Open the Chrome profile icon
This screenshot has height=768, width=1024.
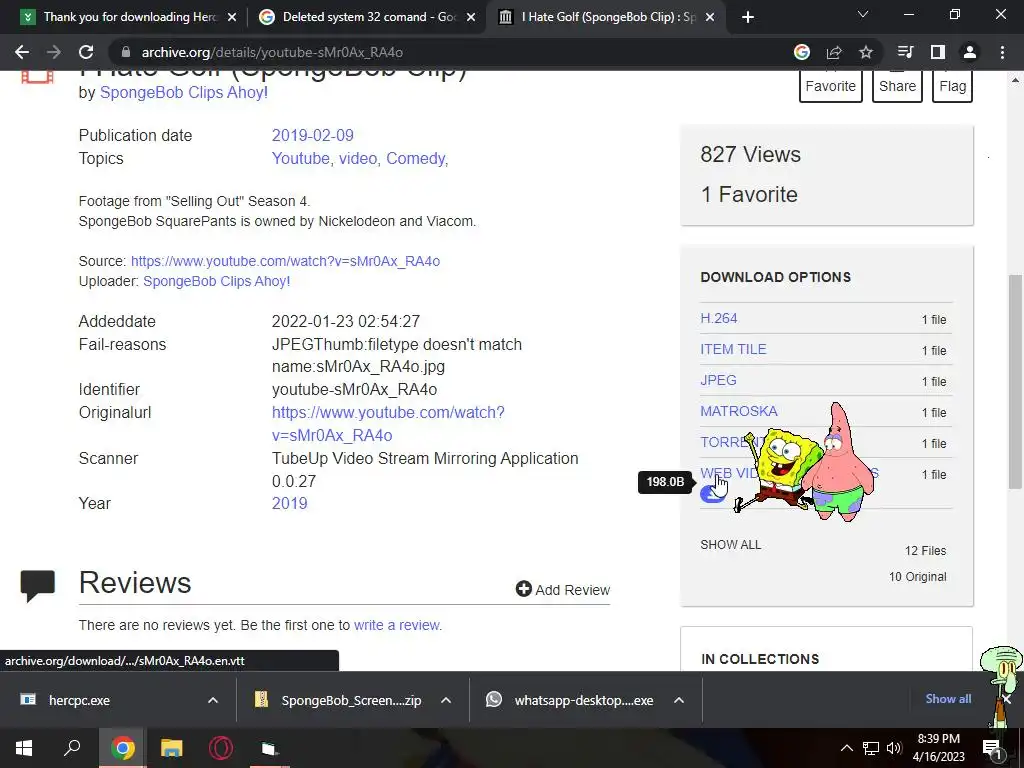tap(970, 52)
